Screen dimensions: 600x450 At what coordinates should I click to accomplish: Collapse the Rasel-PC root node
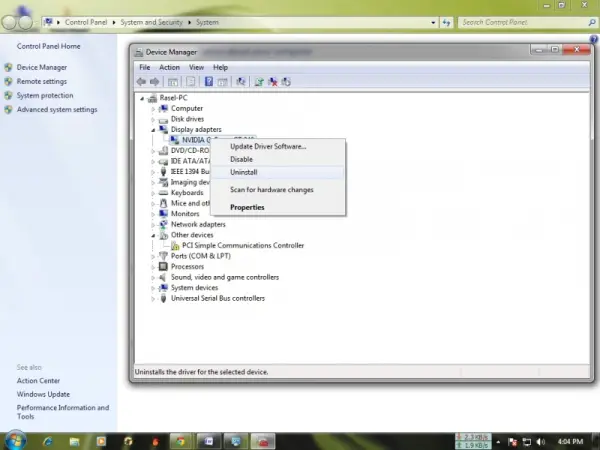point(142,99)
